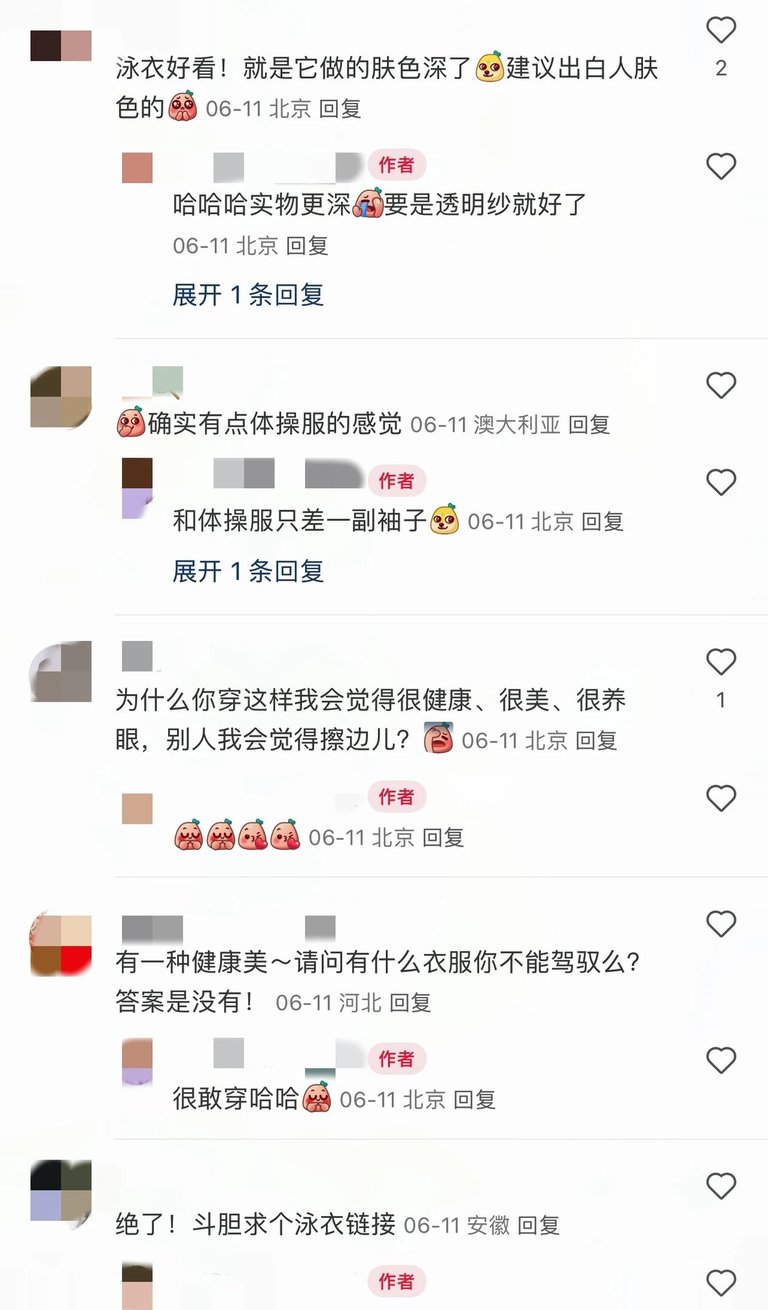768x1310 pixels.
Task: Like the gymnastics outfit comment from Australia
Action: [x=721, y=385]
